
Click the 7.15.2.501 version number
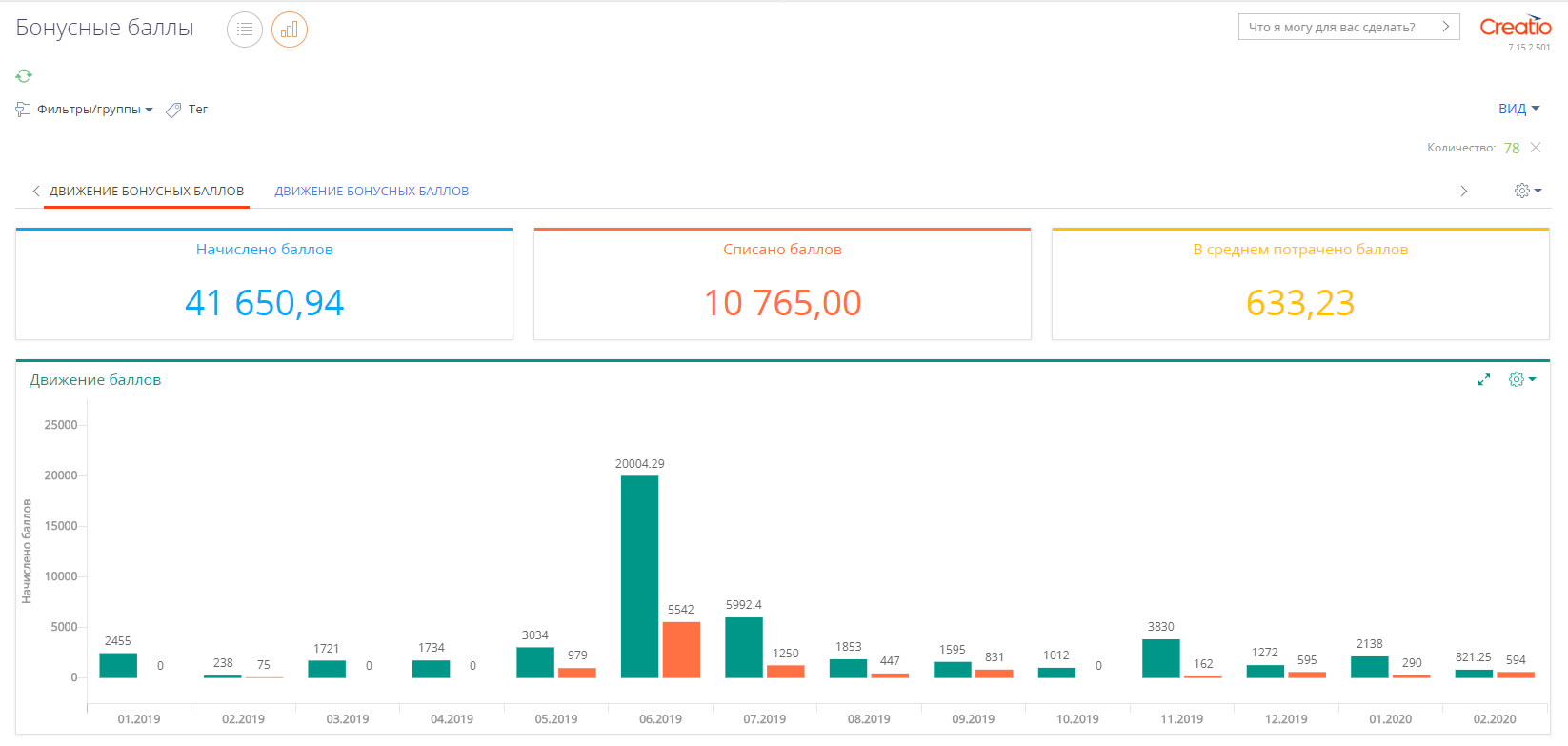point(1529,48)
